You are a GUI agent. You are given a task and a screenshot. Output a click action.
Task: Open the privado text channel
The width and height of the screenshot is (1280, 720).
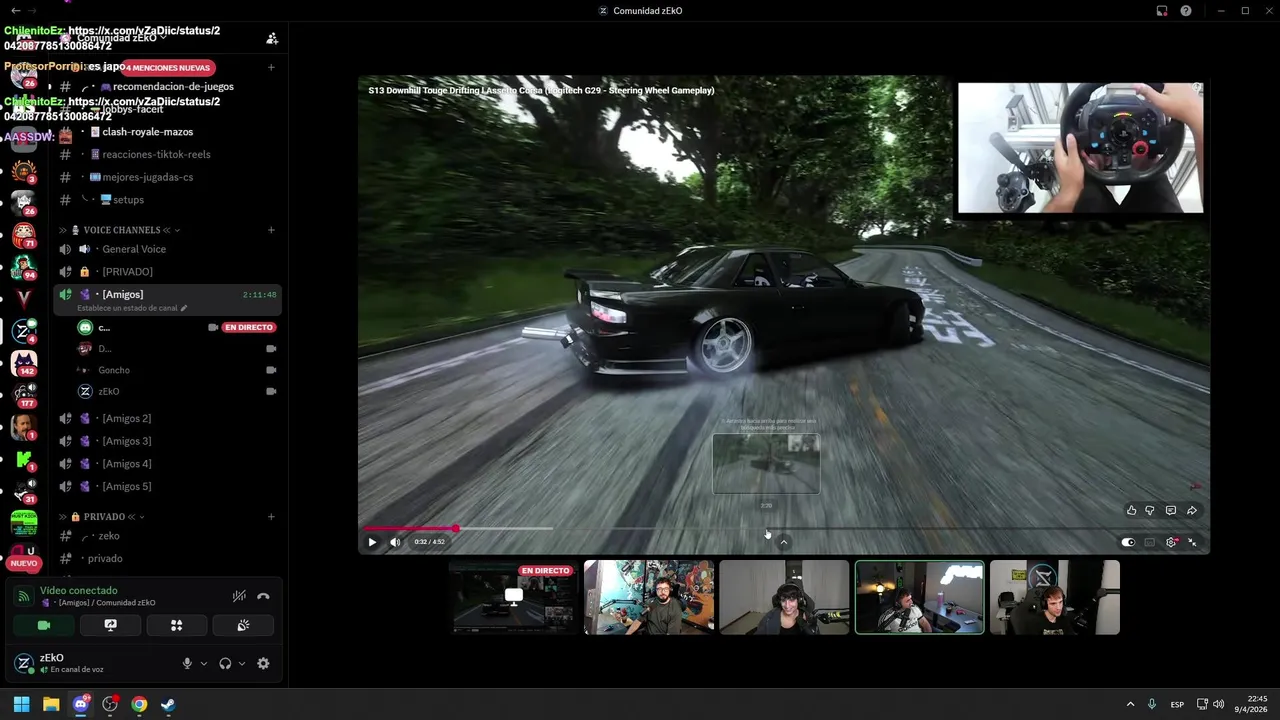tap(168, 559)
